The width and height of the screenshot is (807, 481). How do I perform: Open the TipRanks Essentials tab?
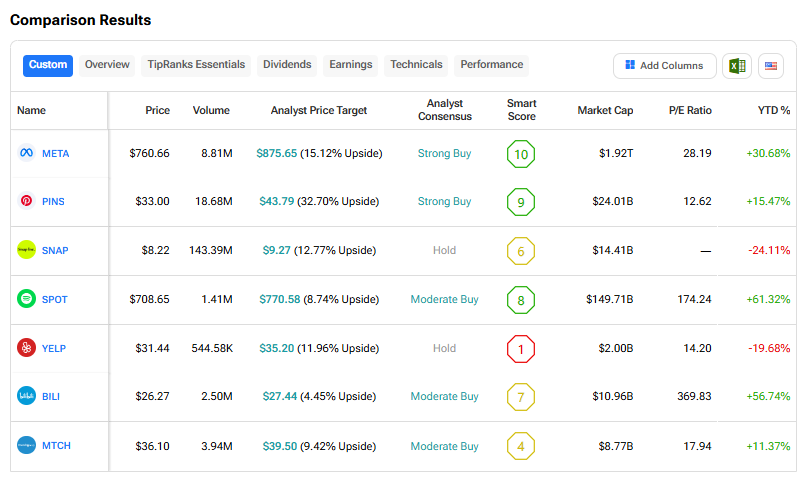[x=196, y=65]
